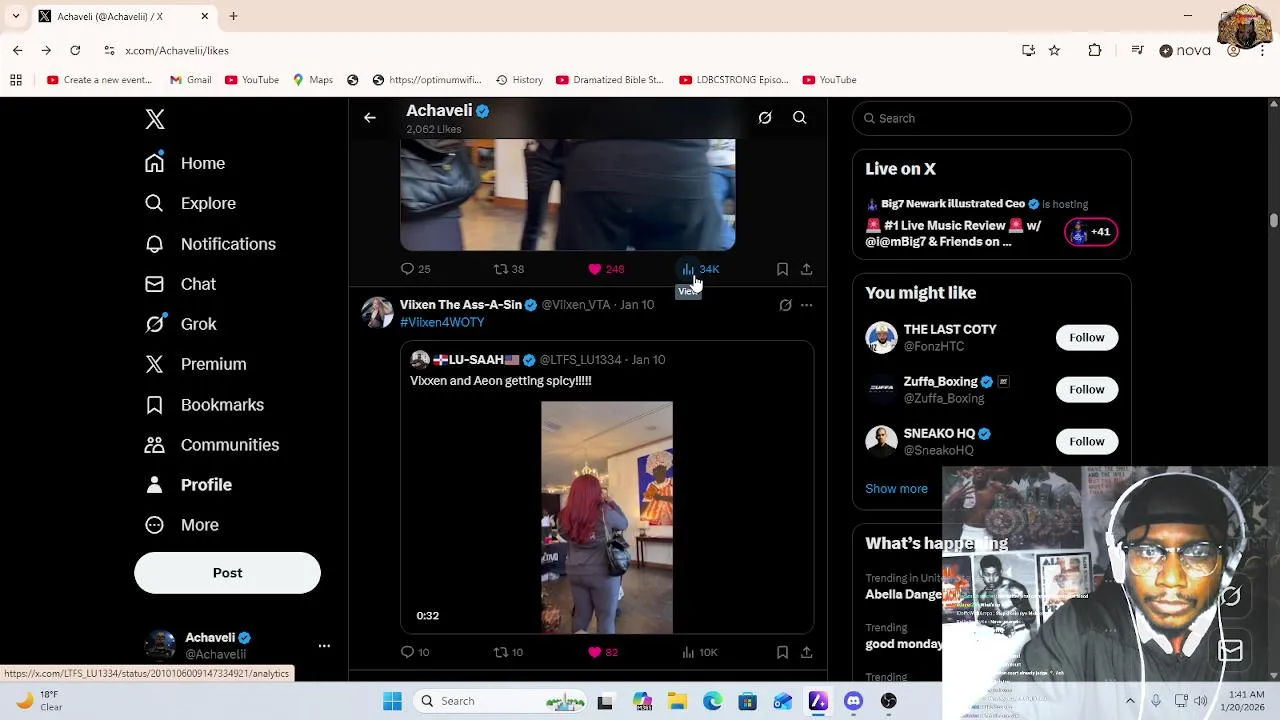Viewport: 1280px width, 720px height.
Task: Click Show more under You might like
Action: point(896,489)
